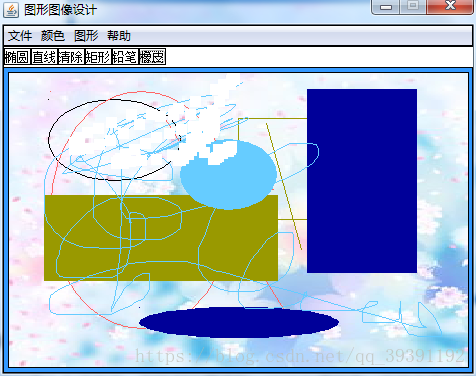Open the 图形 menu

pos(86,36)
